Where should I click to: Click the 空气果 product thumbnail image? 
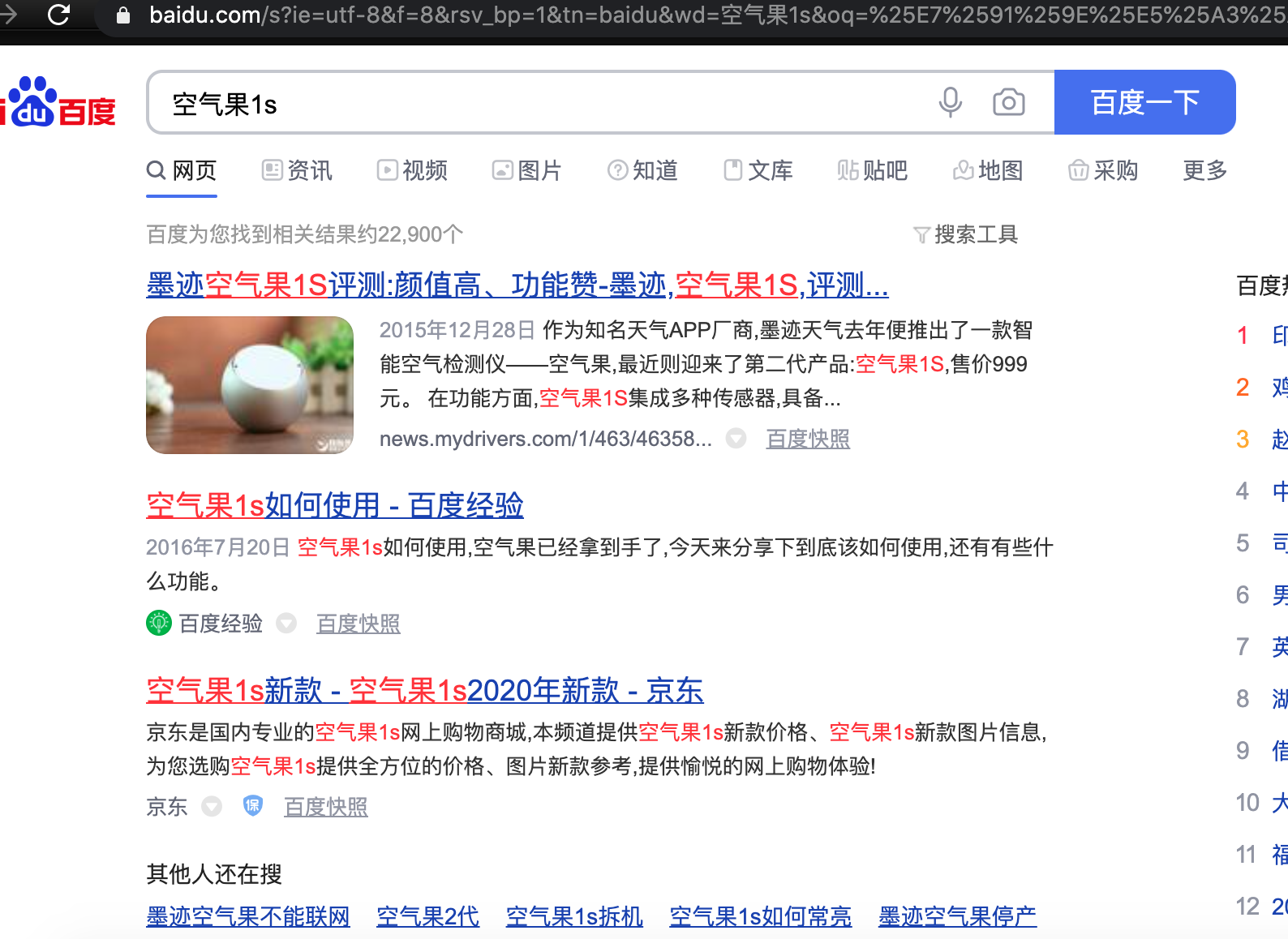pos(250,385)
